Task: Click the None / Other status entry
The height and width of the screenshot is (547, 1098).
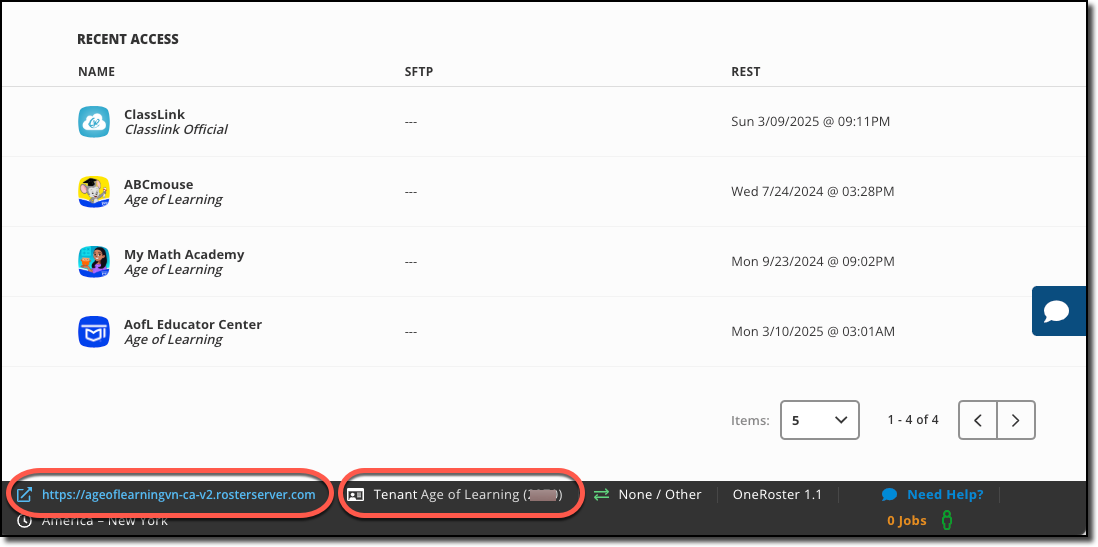Action: pyautogui.click(x=660, y=494)
